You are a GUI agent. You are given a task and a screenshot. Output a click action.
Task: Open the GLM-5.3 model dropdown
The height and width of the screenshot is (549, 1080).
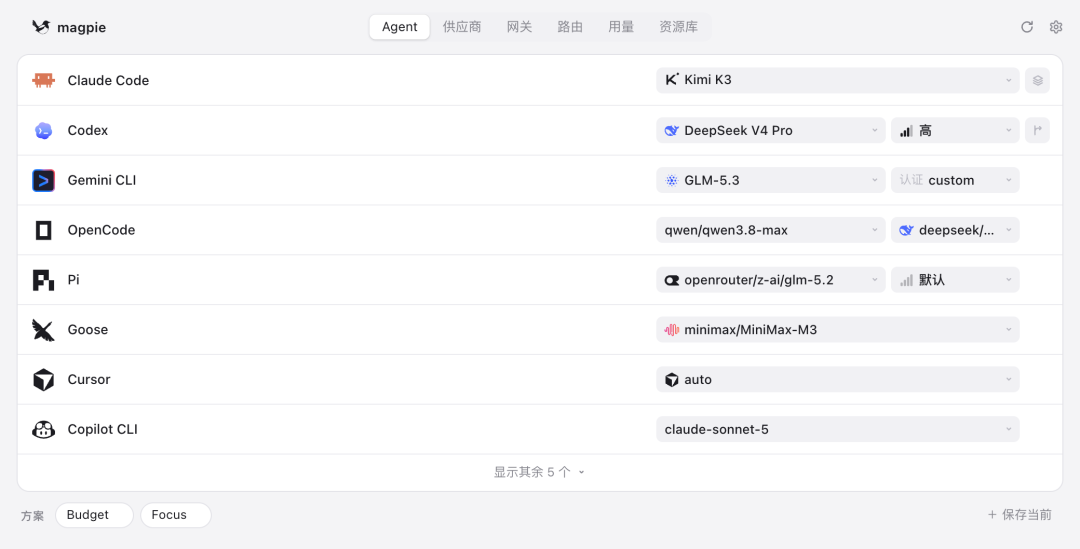771,180
